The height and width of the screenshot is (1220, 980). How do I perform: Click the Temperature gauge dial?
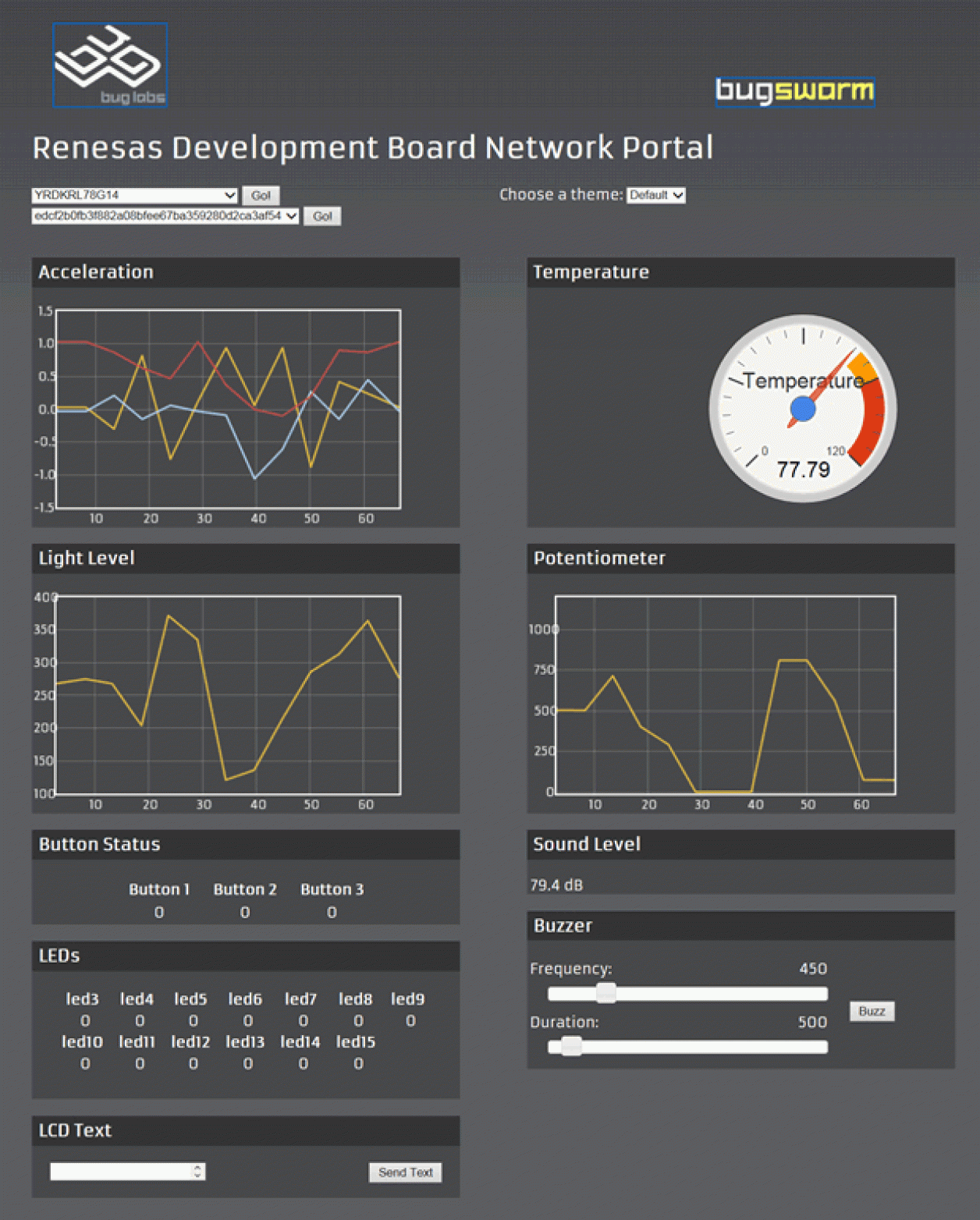click(x=801, y=408)
